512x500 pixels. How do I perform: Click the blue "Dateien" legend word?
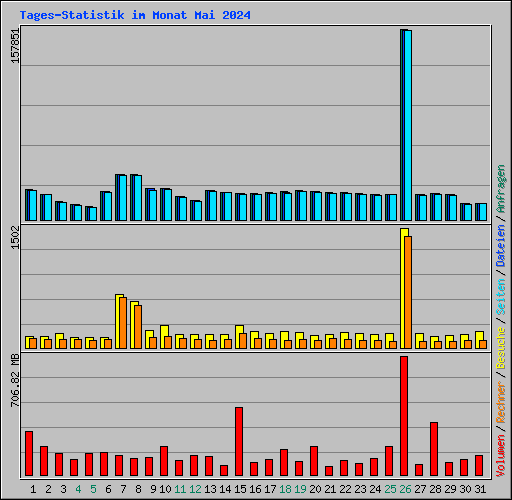click(x=501, y=246)
